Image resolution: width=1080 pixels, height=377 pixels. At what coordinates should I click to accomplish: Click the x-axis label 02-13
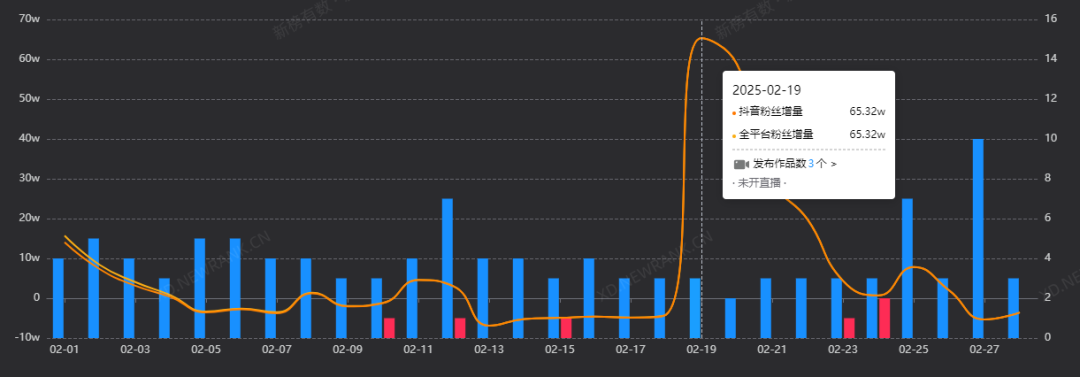pyautogui.click(x=489, y=349)
